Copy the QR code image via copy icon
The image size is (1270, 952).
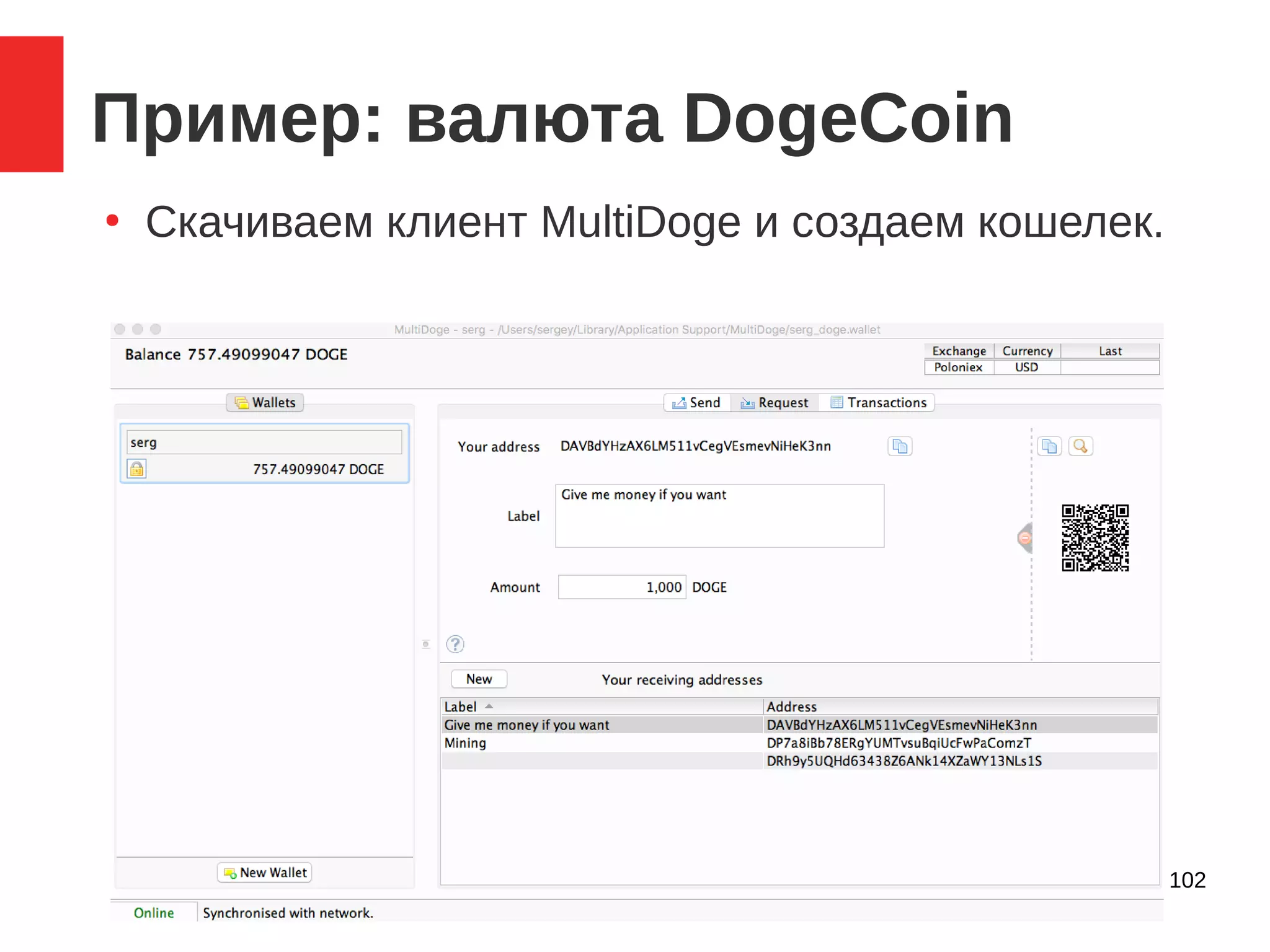click(1049, 446)
